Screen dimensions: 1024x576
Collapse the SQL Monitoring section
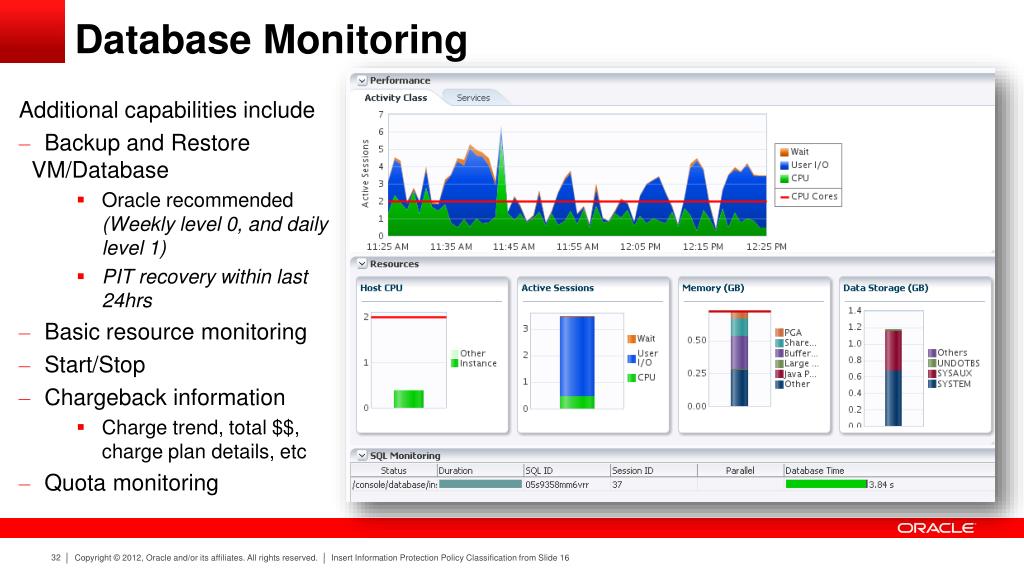point(362,456)
